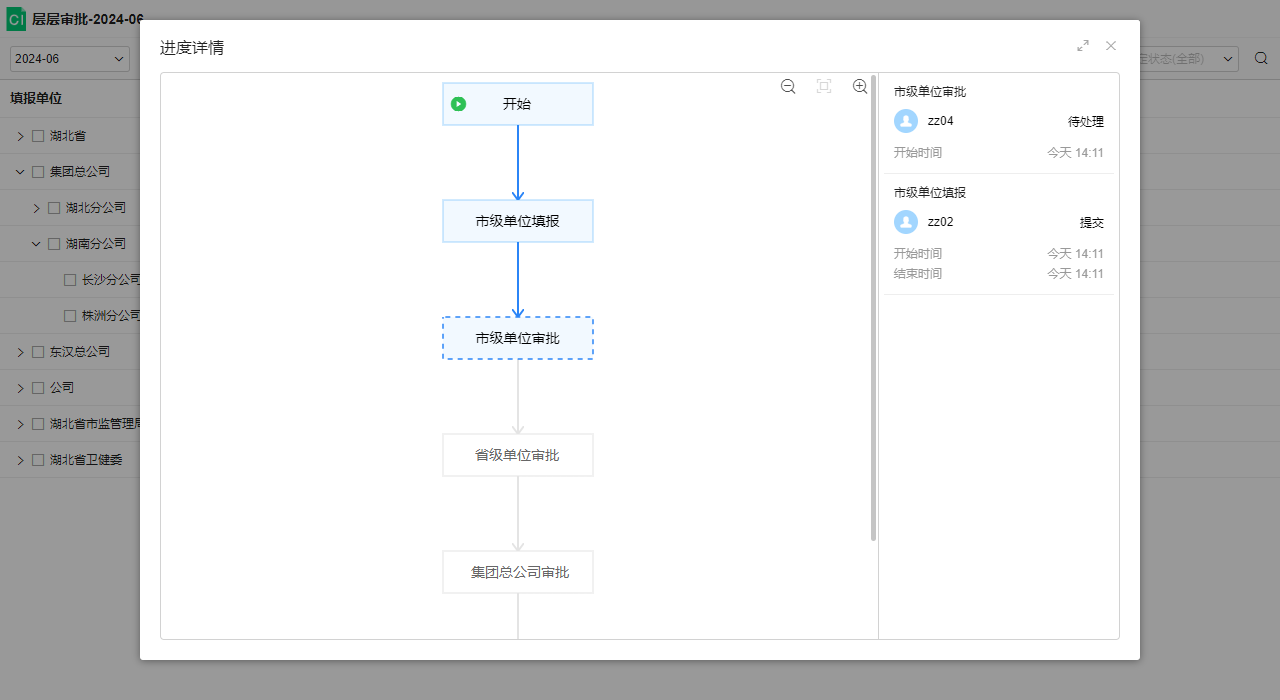Zoom in the flow diagram
Screen dimensions: 1280x700
(860, 87)
